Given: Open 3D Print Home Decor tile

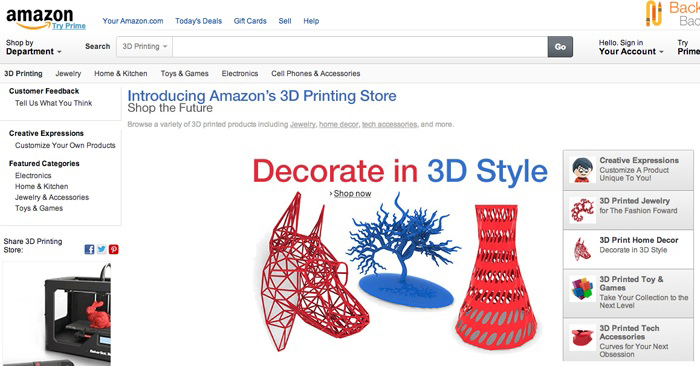Looking at the screenshot, I should pyautogui.click(x=628, y=250).
